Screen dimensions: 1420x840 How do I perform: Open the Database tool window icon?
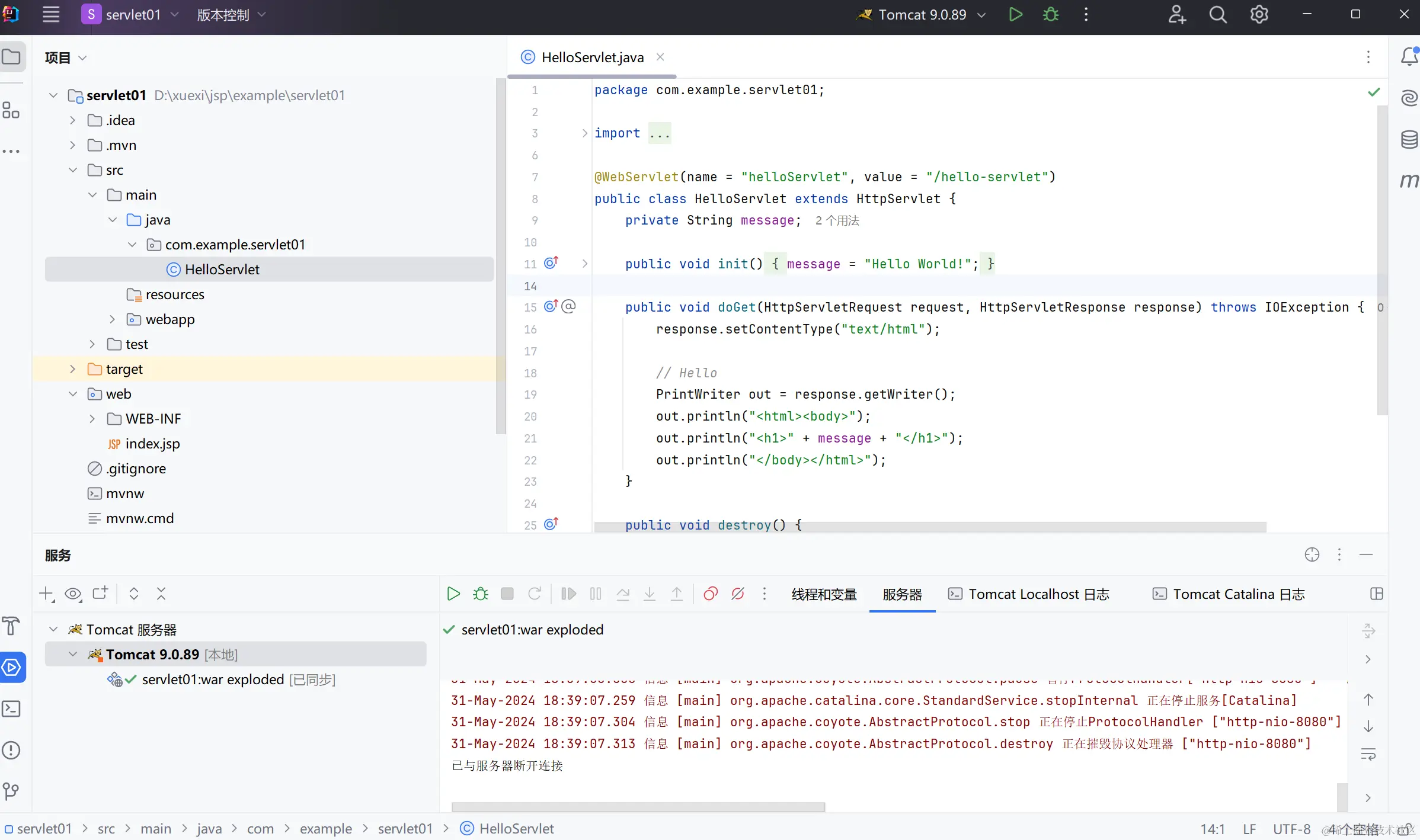click(x=1409, y=139)
